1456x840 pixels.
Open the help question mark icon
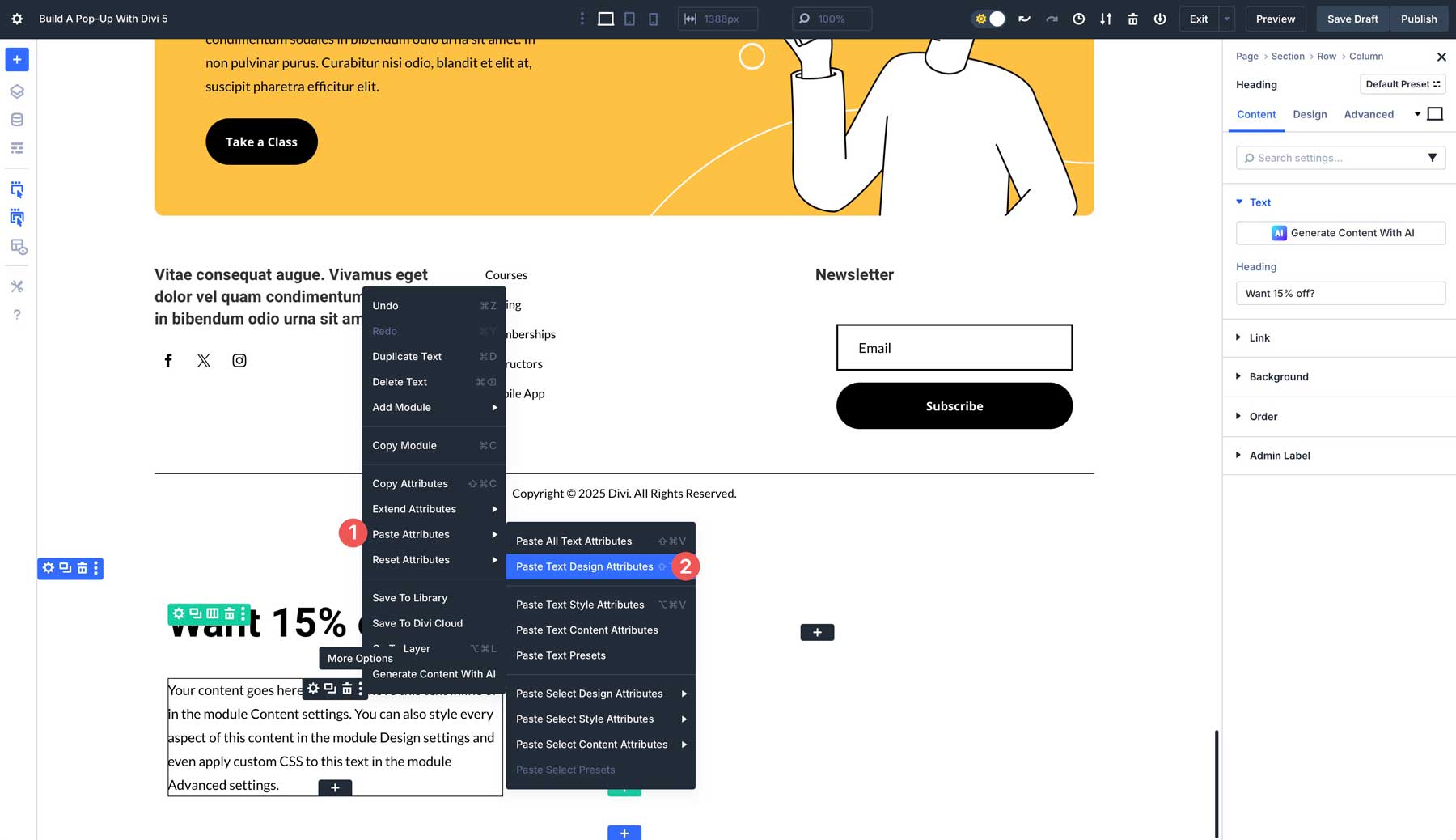point(16,314)
